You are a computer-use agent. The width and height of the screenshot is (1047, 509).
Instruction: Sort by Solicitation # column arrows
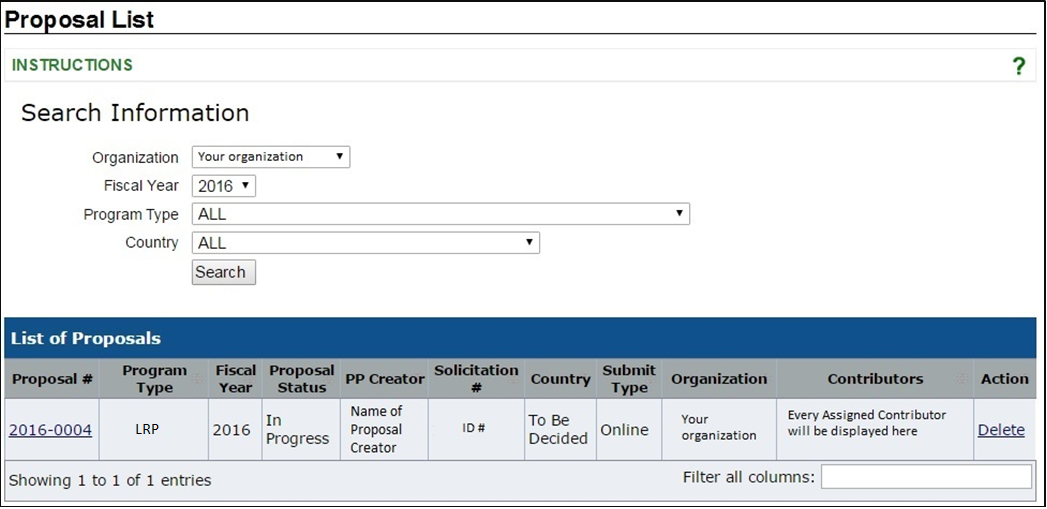[x=514, y=379]
